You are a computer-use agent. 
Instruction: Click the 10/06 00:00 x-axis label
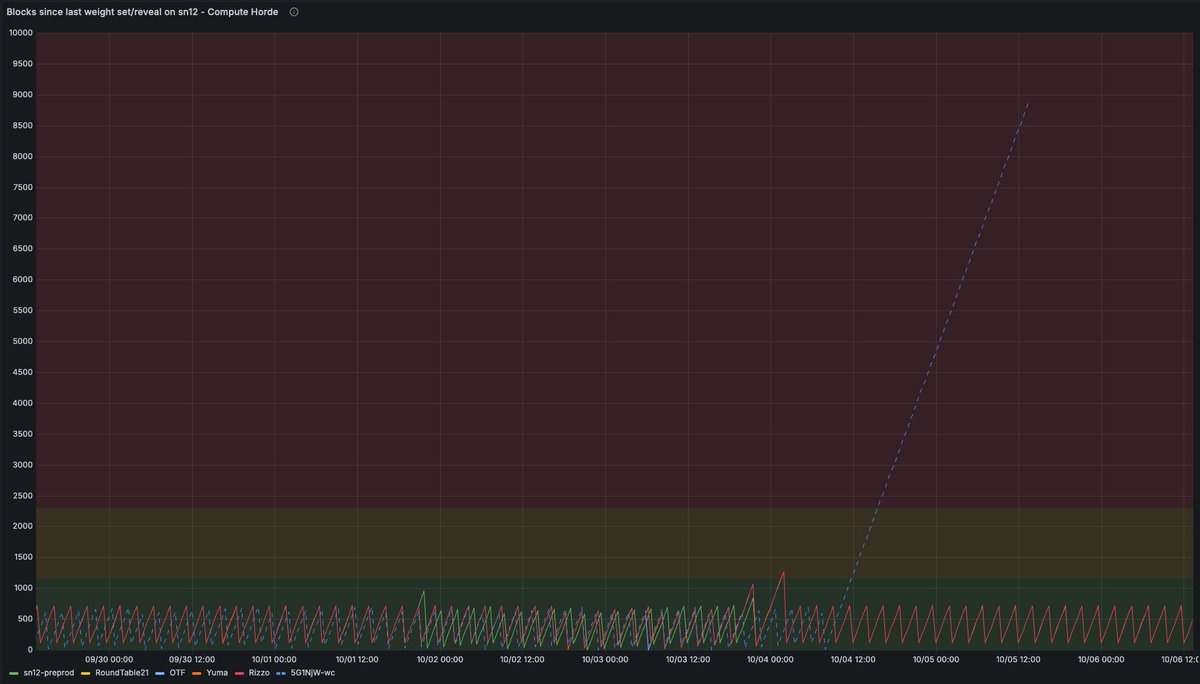[1100, 660]
